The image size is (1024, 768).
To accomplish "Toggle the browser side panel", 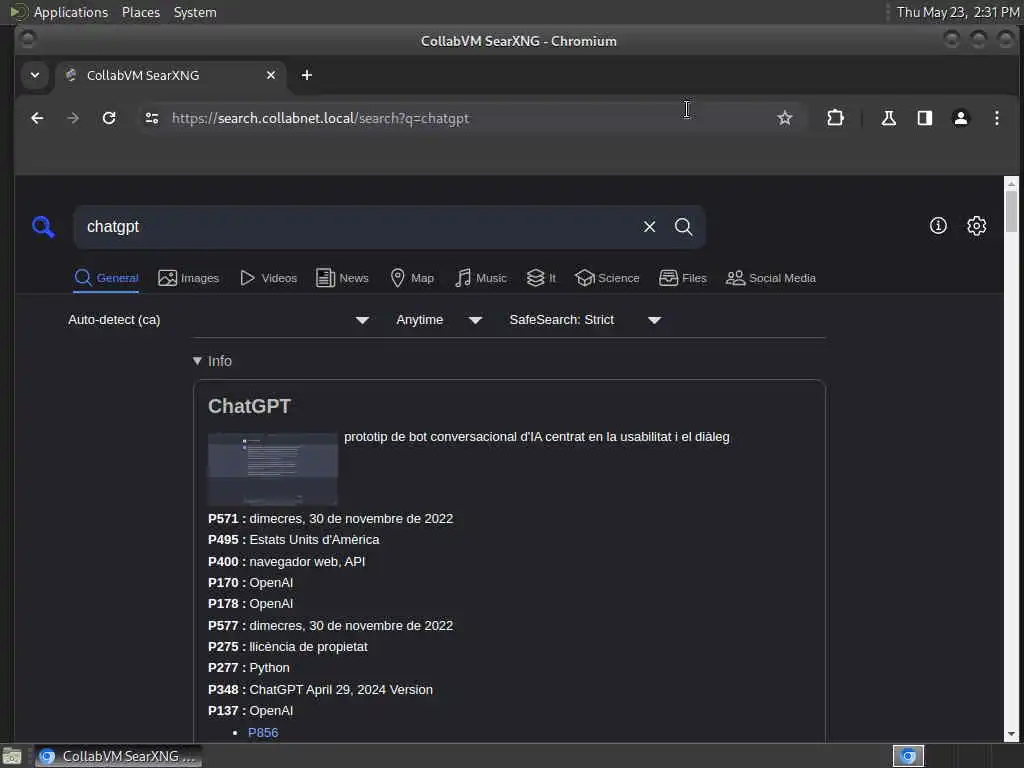I will [x=925, y=118].
